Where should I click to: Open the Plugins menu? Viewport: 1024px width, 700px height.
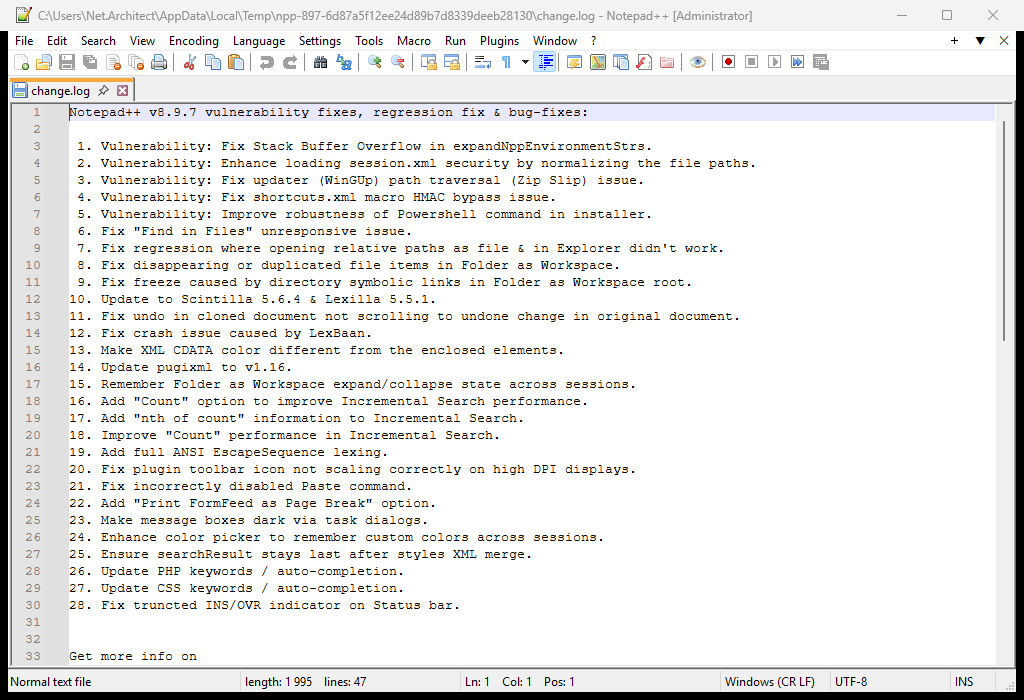click(500, 40)
